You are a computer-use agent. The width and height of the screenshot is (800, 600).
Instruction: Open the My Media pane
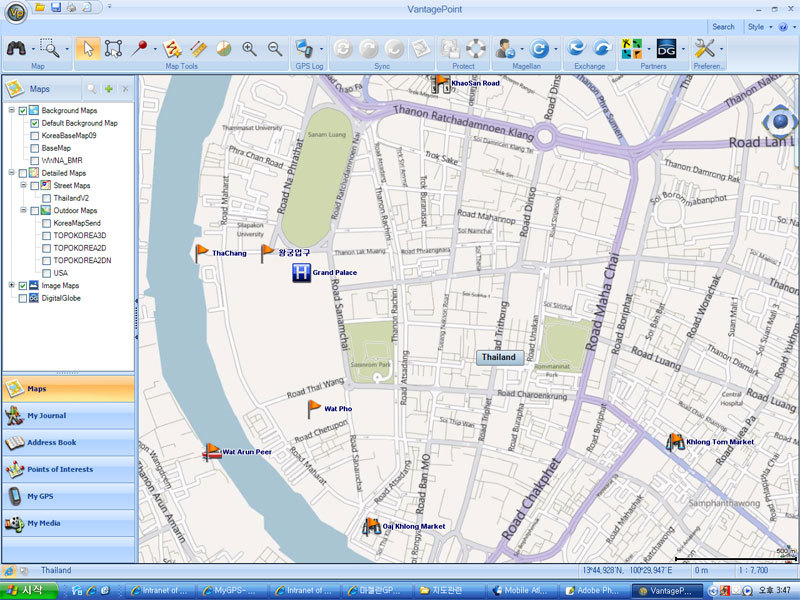click(68, 523)
